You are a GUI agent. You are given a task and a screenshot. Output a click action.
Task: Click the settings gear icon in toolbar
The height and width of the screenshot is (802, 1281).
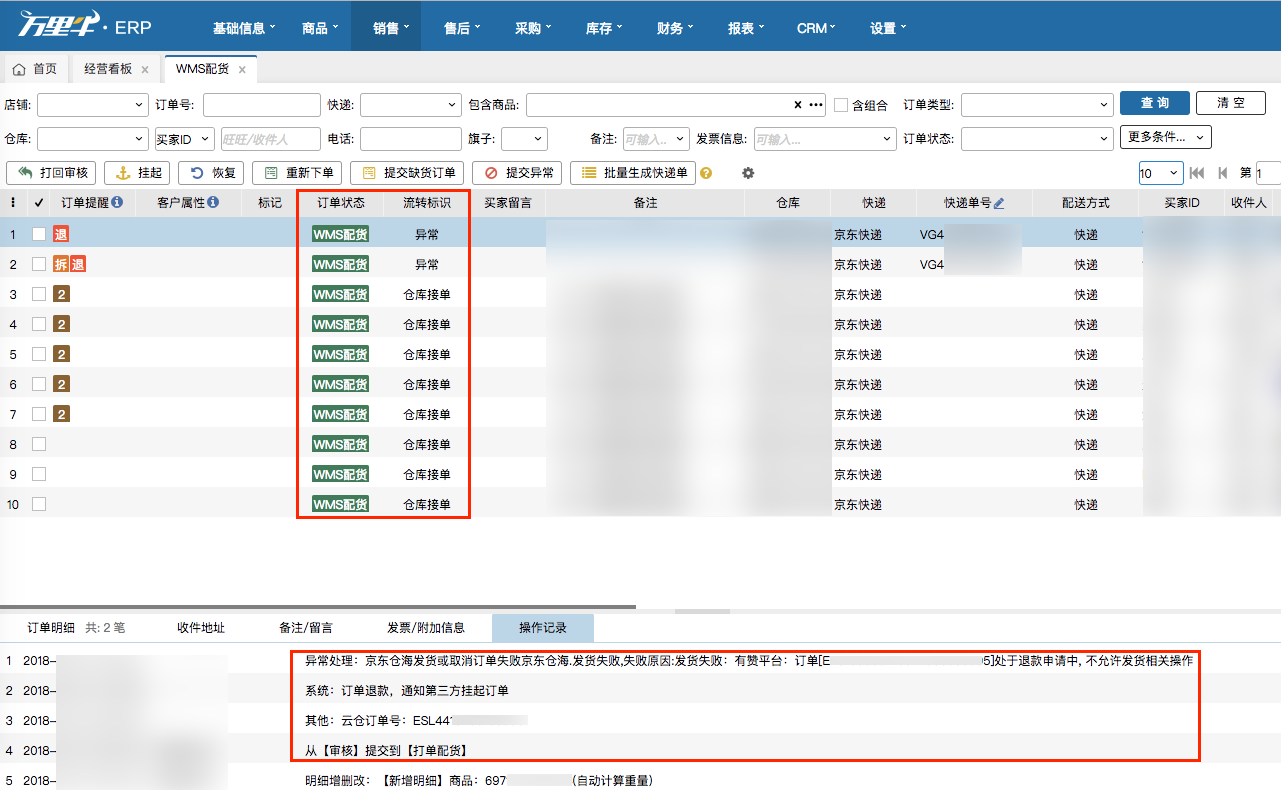click(748, 173)
